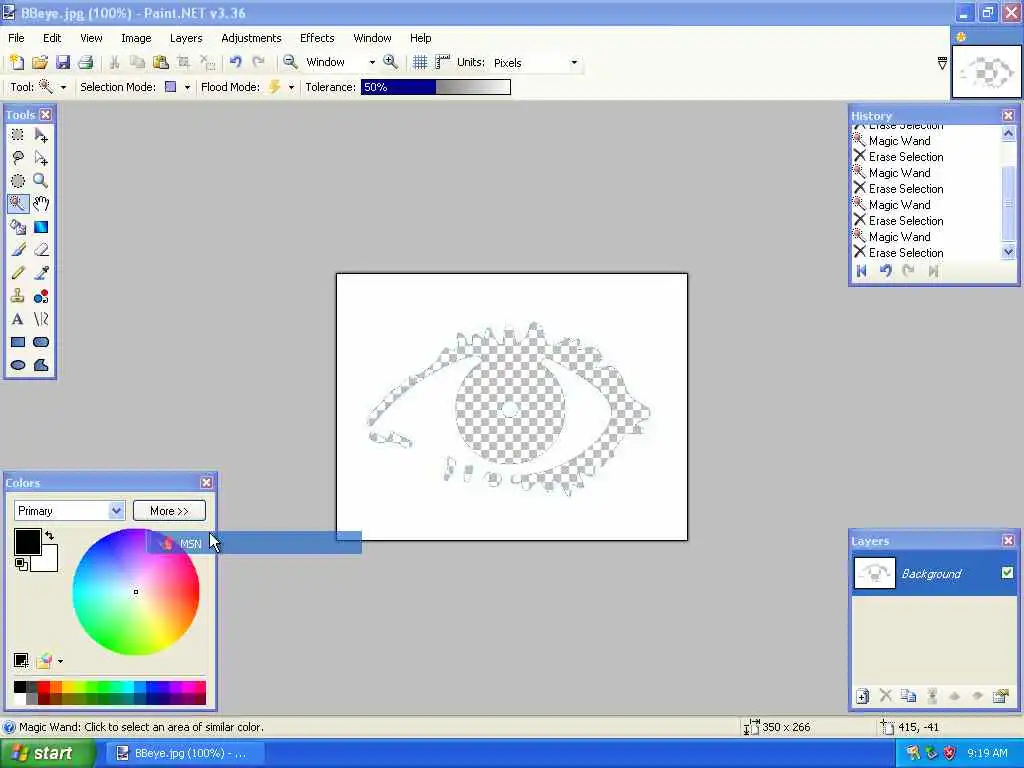Viewport: 1024px width, 768px height.
Task: Pick a color on the color wheel
Action: [x=136, y=592]
